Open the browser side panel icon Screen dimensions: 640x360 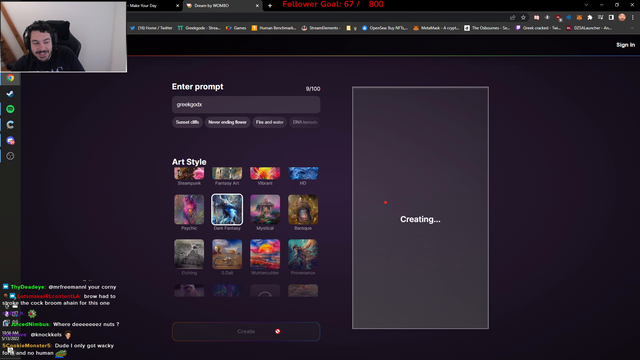coord(611,17)
